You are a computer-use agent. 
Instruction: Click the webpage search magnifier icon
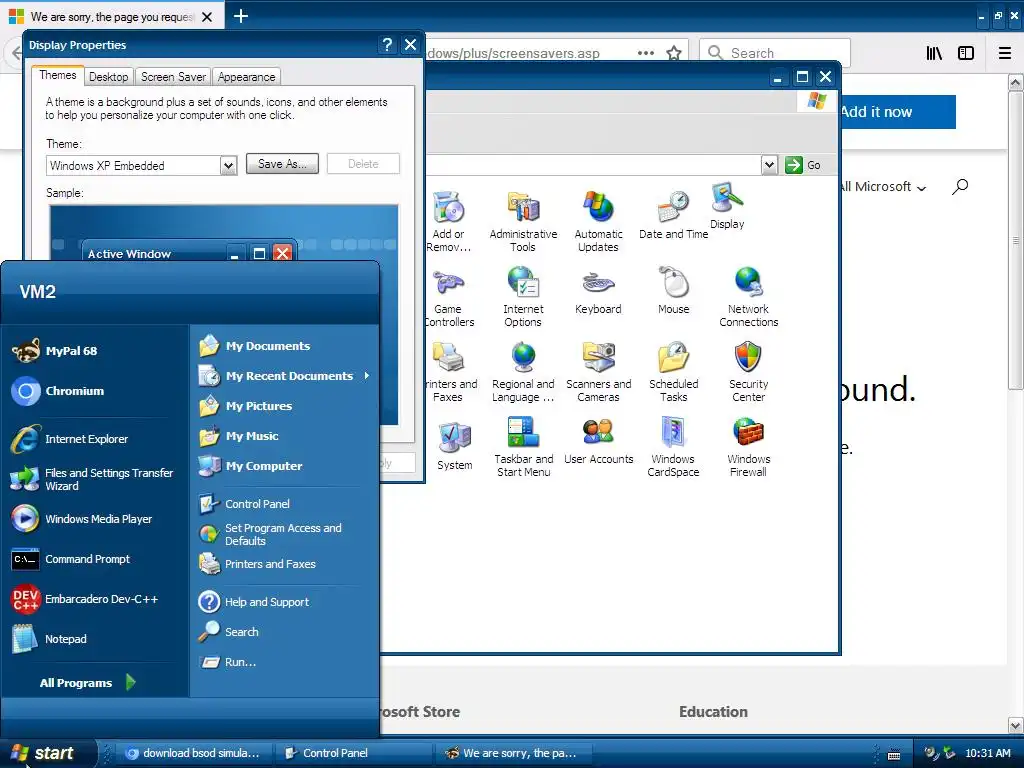coord(960,187)
